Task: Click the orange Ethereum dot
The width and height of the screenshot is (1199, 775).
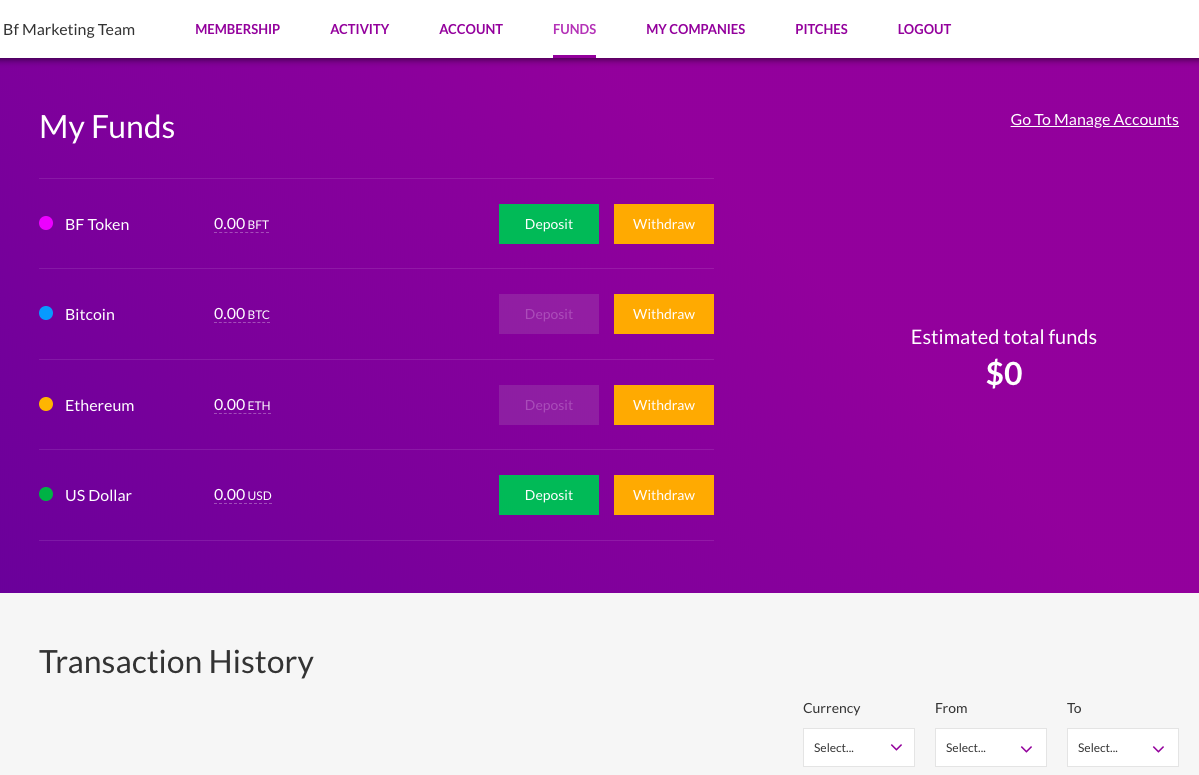Action: tap(46, 404)
